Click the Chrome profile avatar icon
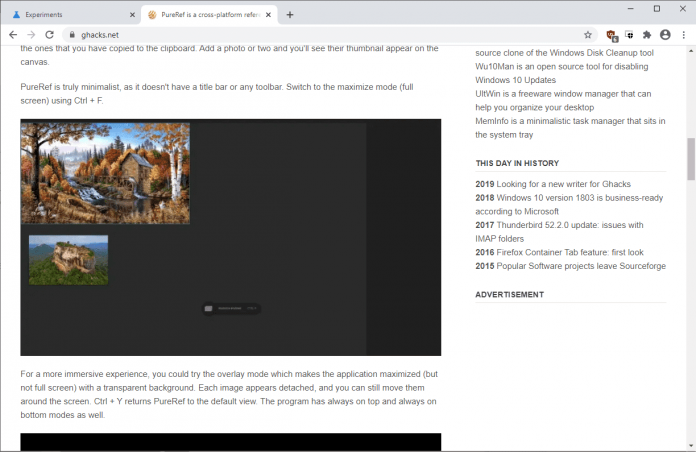 pyautogui.click(x=665, y=34)
